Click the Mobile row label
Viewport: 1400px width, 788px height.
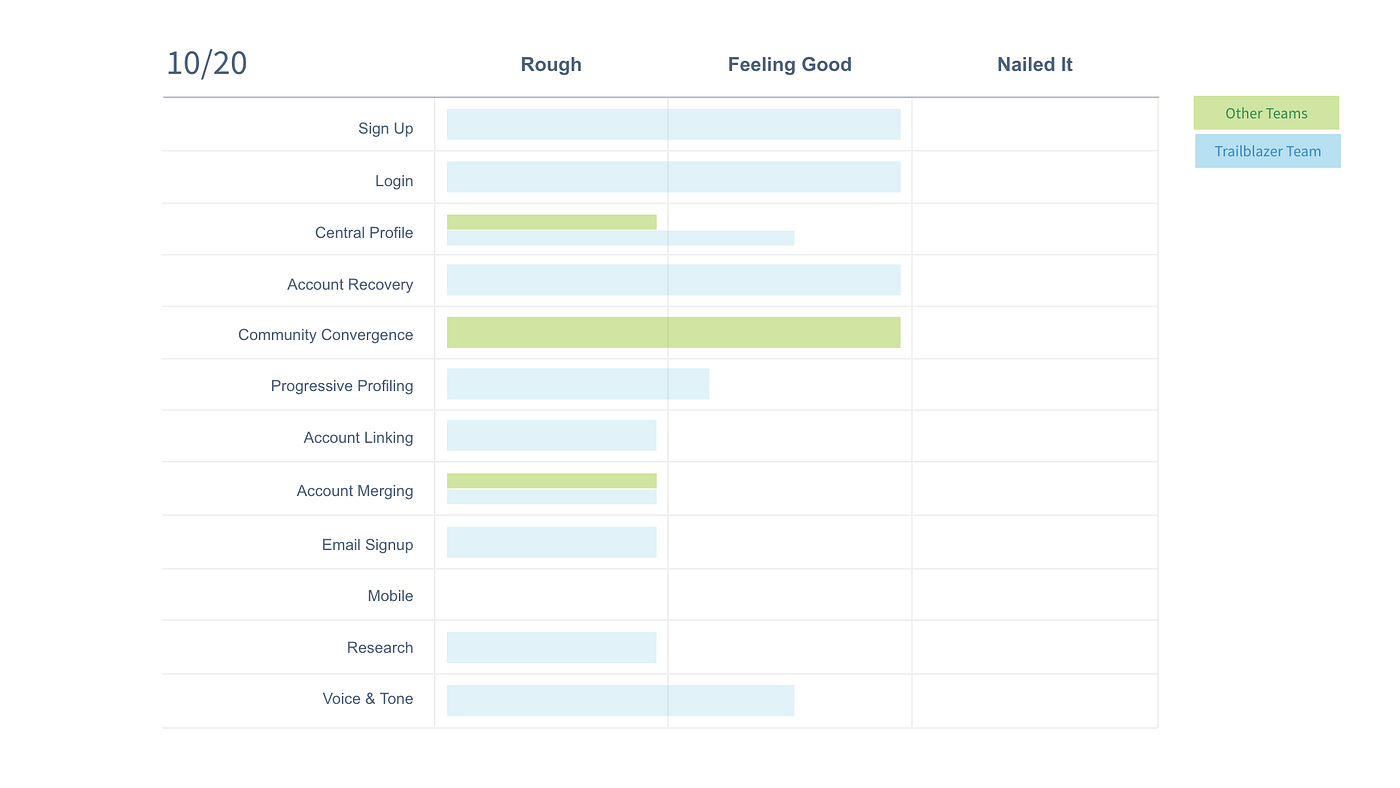pos(390,596)
